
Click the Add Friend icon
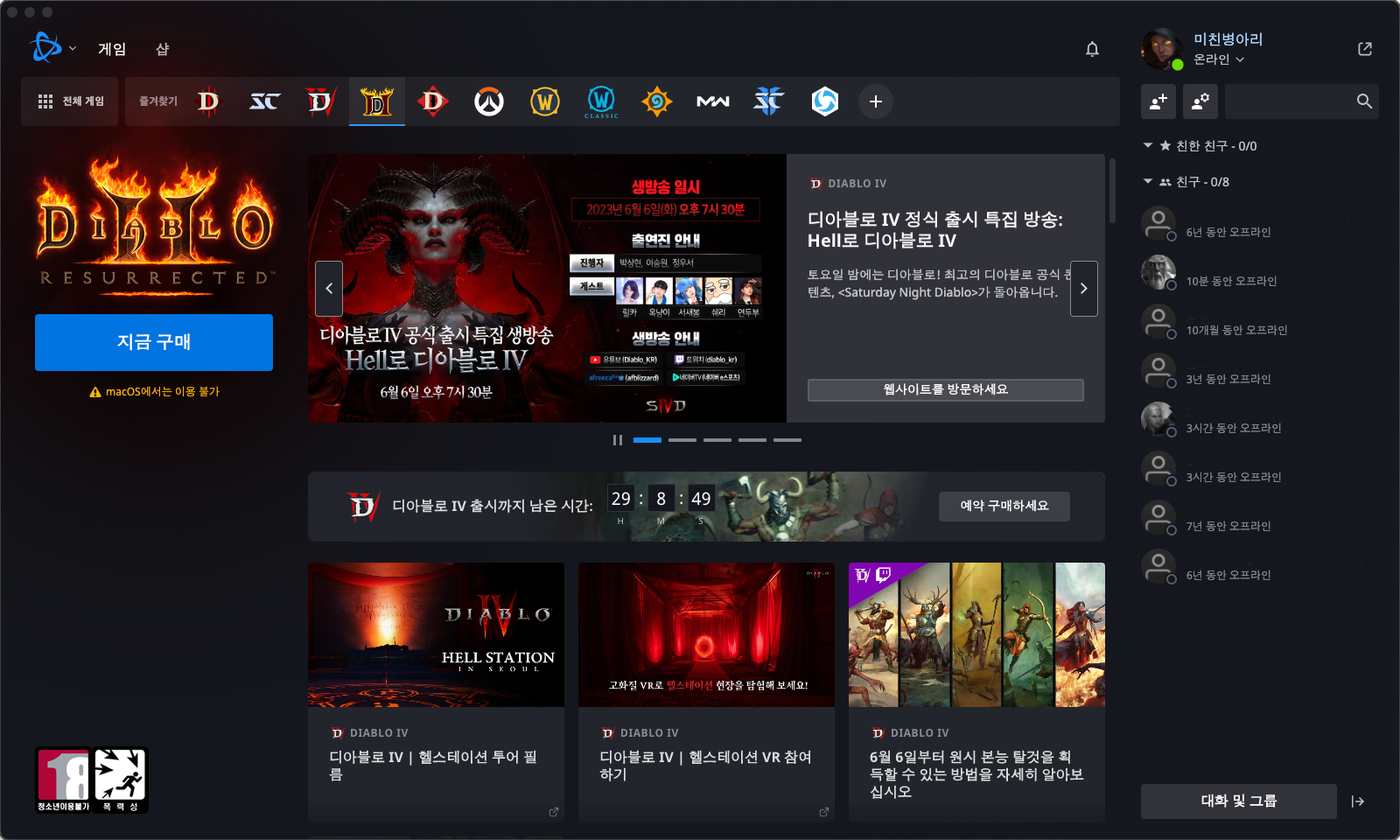pos(1158,101)
